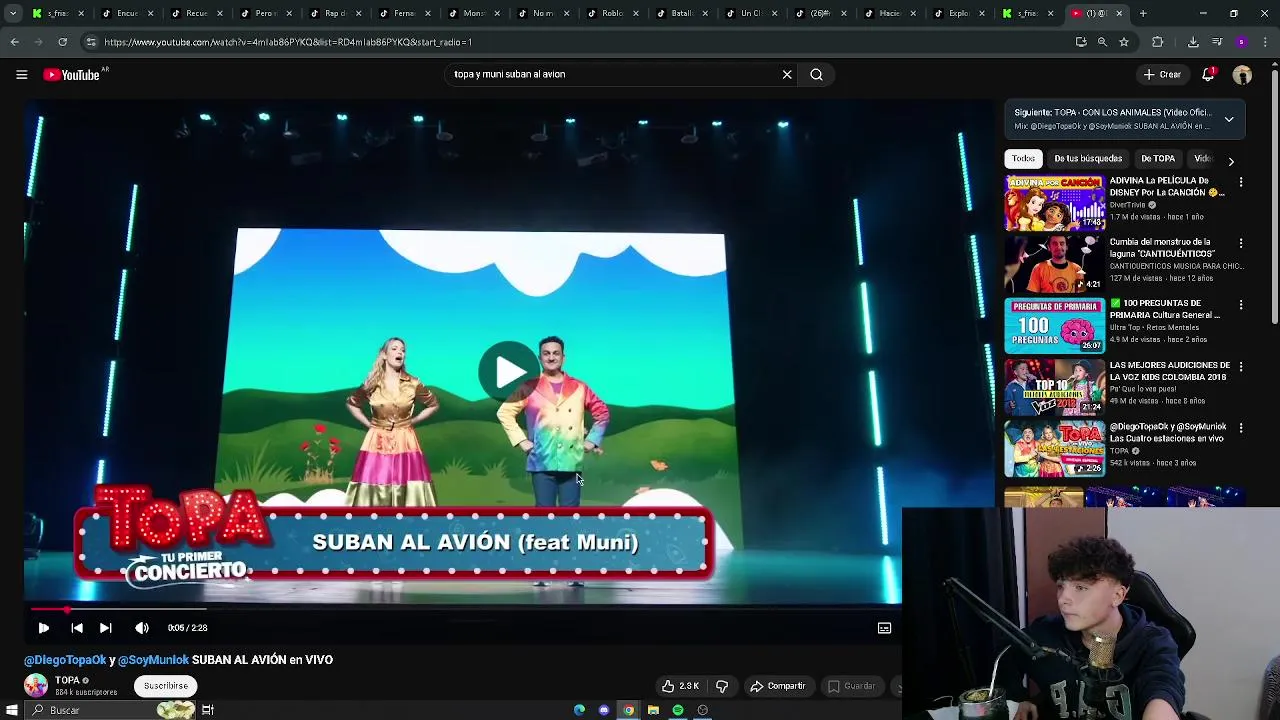This screenshot has width=1280, height=720.
Task: Click the large play overlay on video
Action: coord(509,372)
